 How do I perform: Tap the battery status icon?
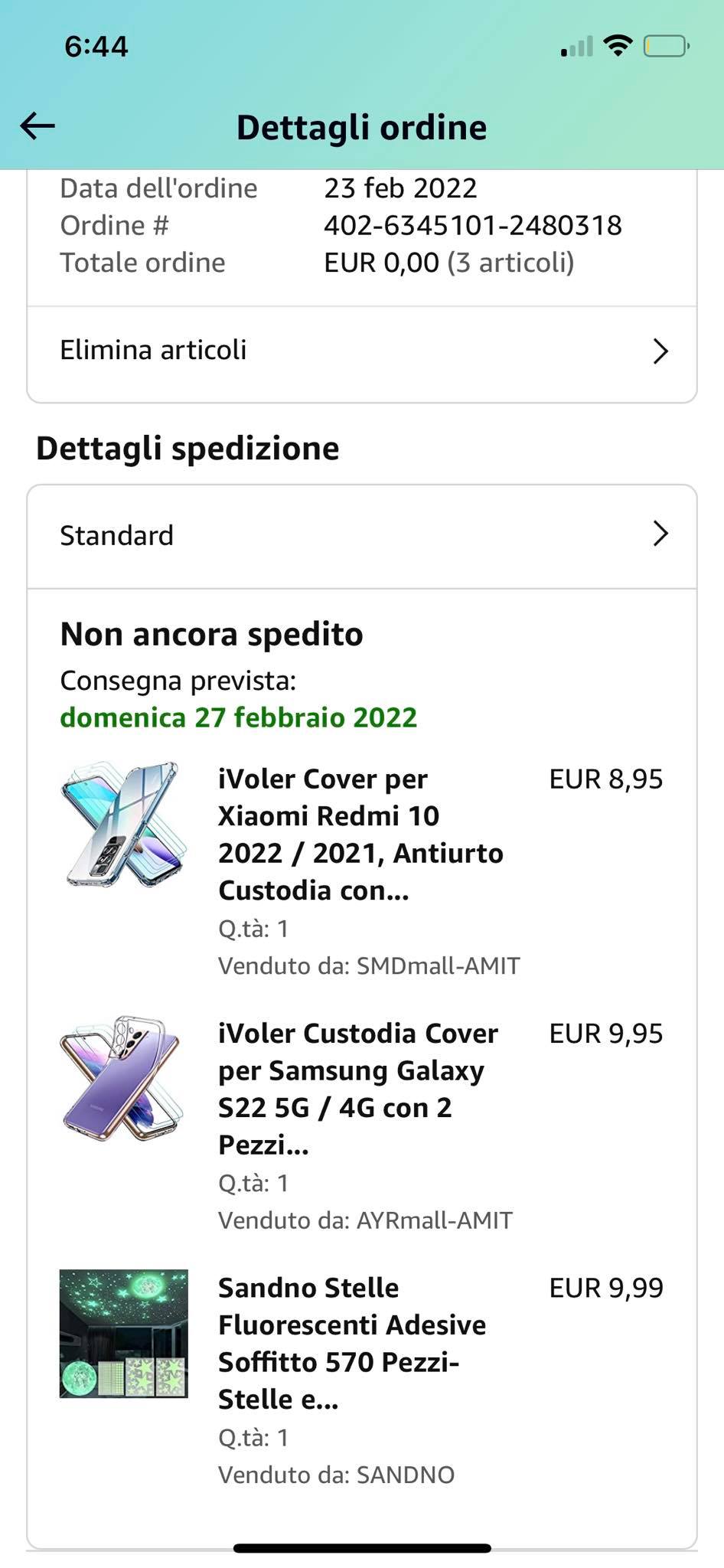click(666, 47)
